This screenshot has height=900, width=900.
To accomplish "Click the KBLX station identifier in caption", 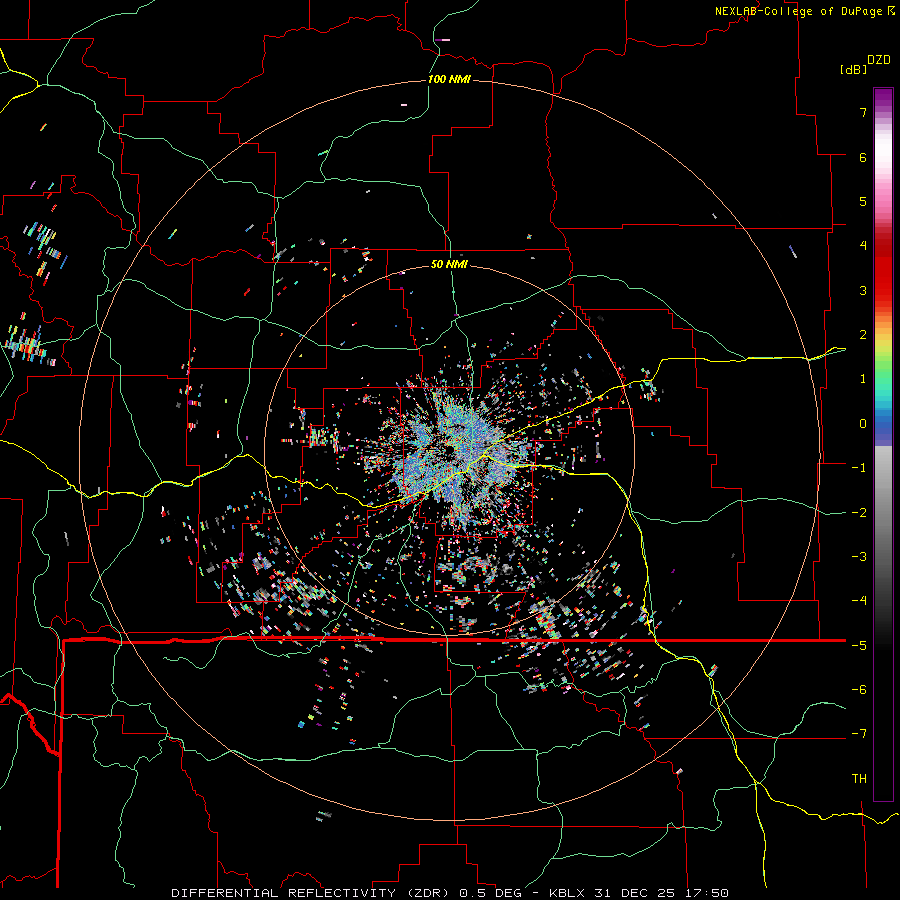I will coord(567,893).
